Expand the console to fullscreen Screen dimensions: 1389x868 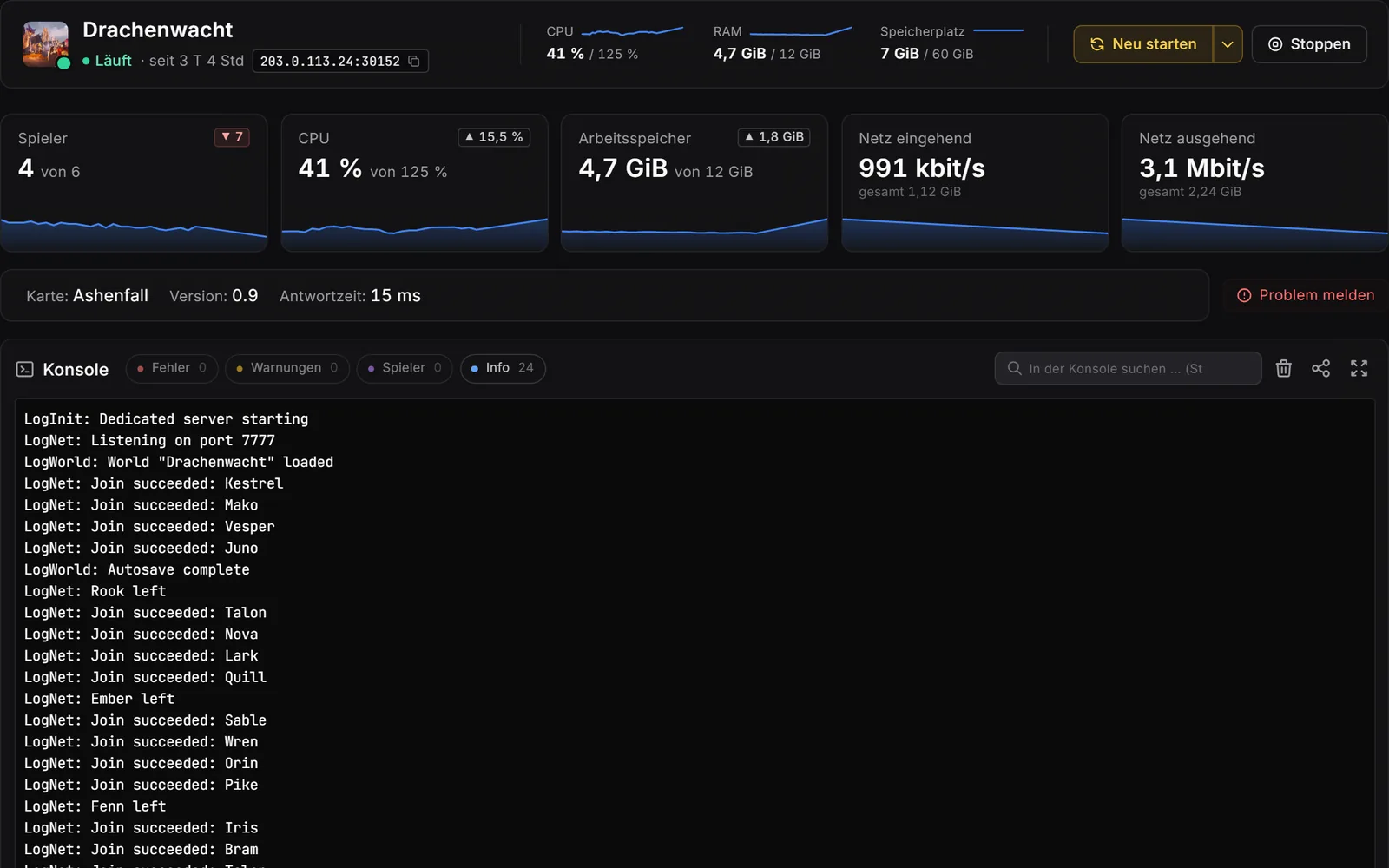coord(1359,368)
